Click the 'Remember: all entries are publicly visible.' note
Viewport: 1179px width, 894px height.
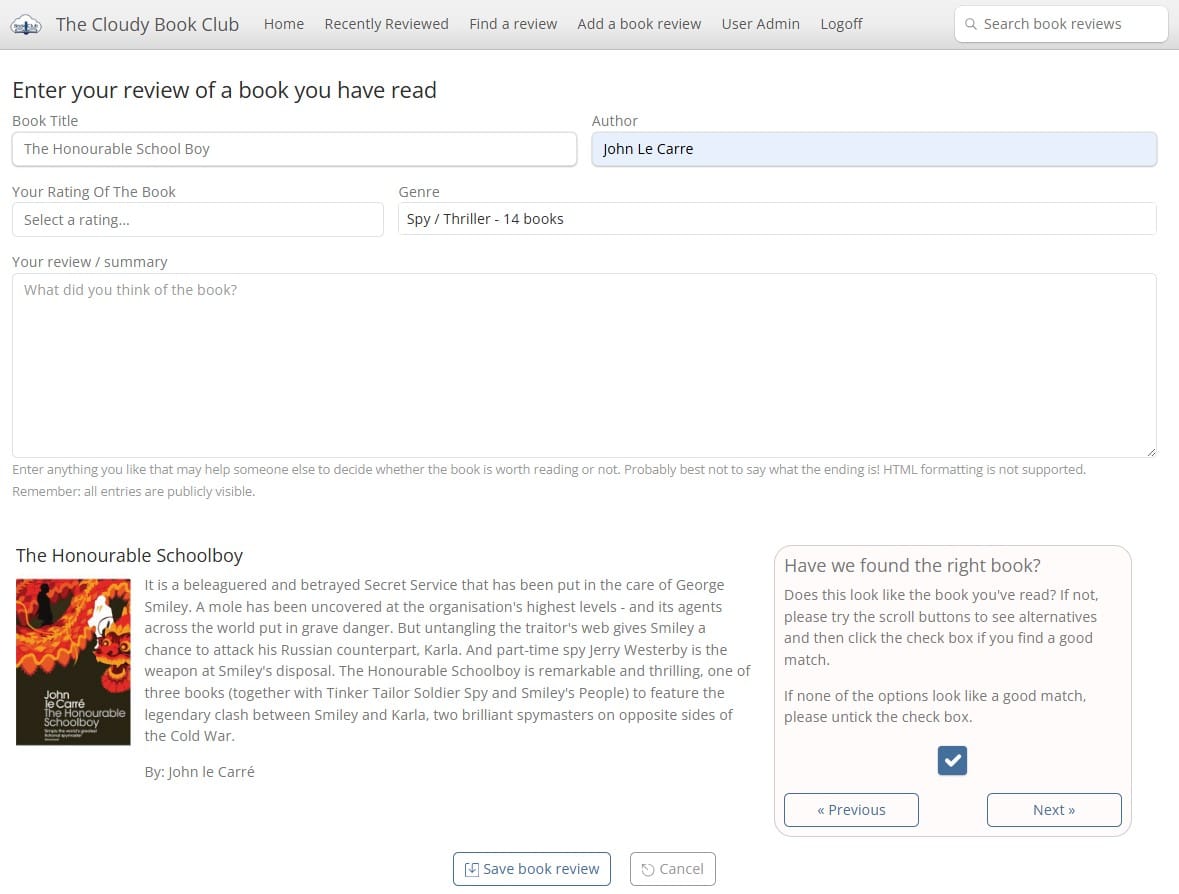pyautogui.click(x=133, y=491)
